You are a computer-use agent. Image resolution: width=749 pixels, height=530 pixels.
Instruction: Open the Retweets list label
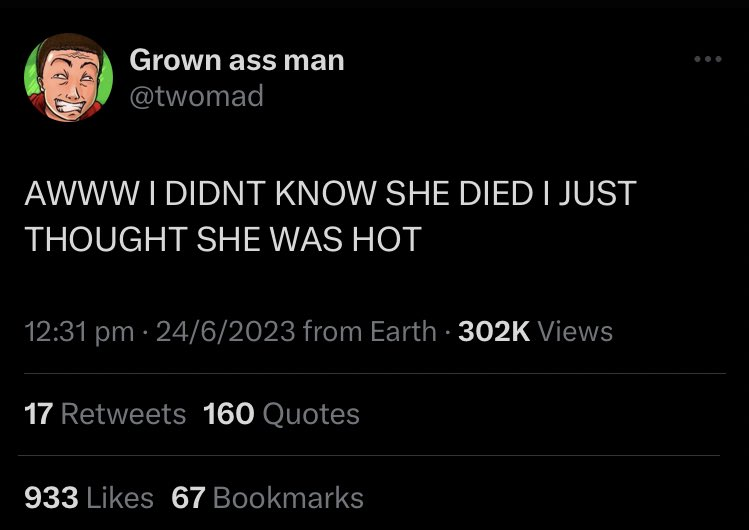[123, 413]
